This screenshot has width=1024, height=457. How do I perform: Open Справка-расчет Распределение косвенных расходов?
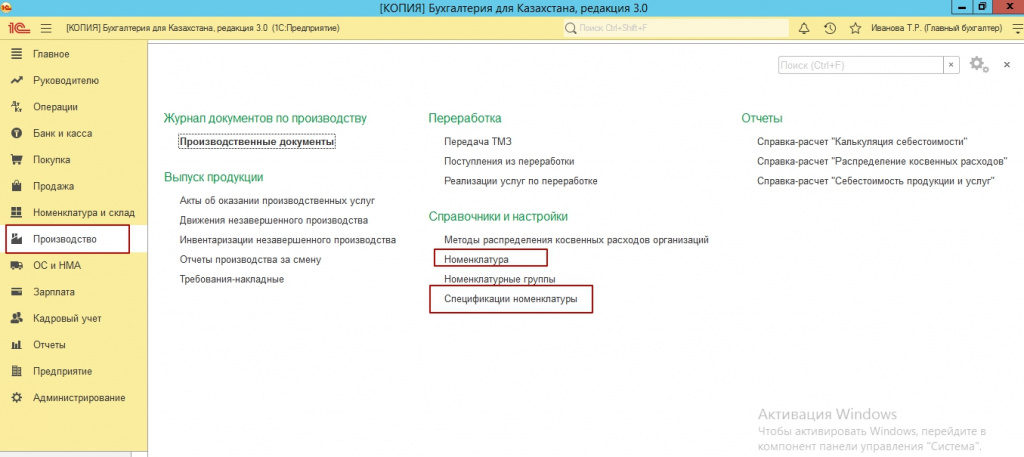coord(882,161)
